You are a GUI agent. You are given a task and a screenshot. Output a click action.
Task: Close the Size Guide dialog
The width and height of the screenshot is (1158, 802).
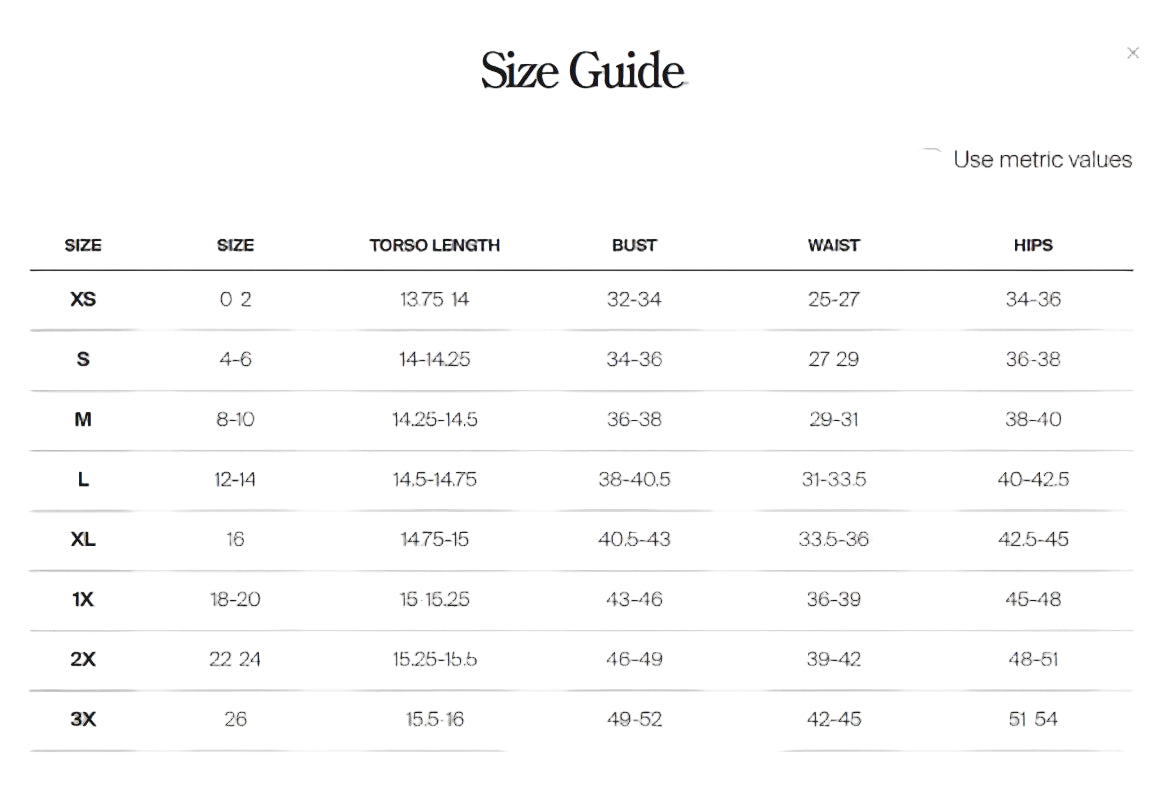(1132, 53)
